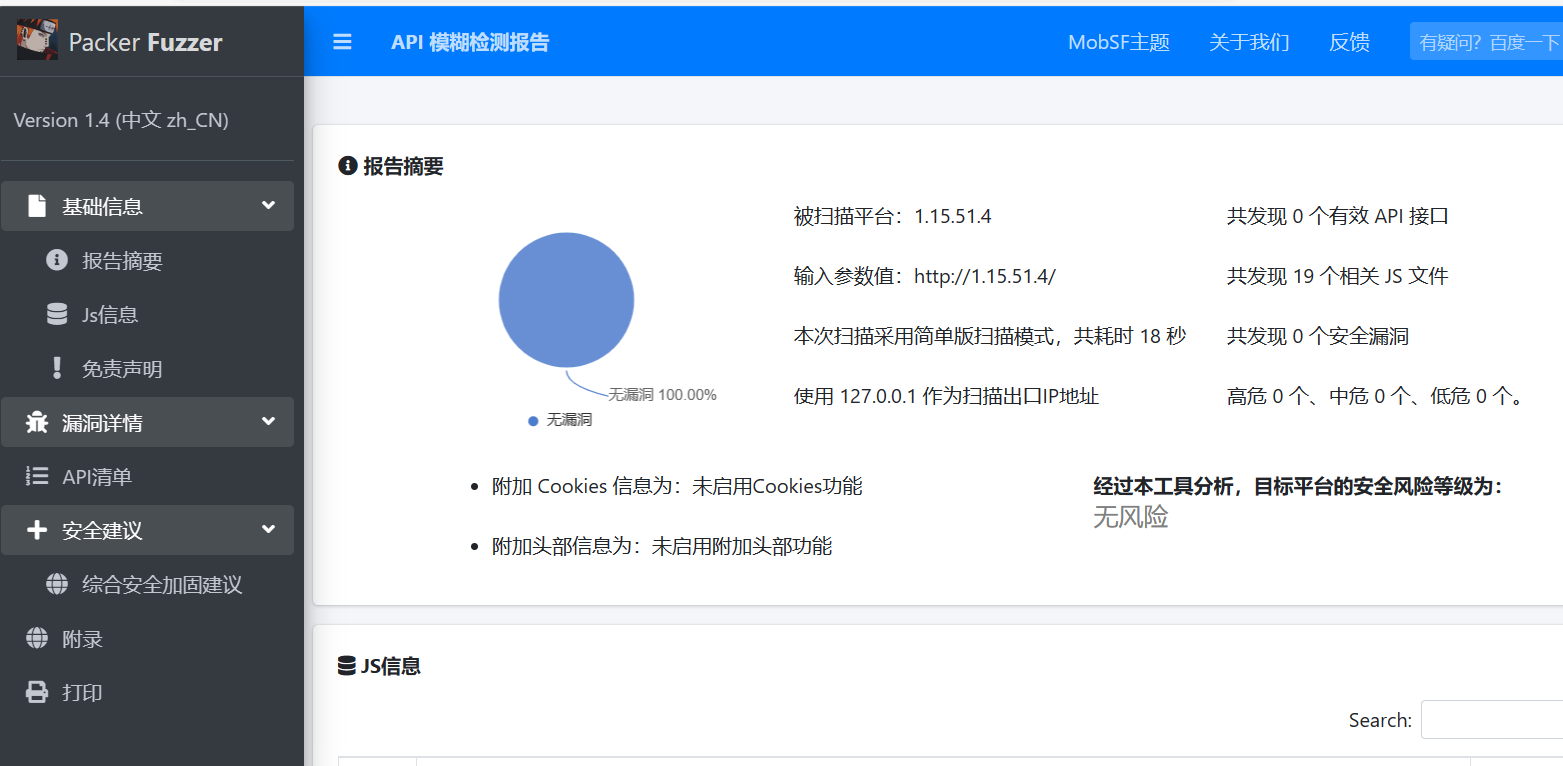The height and width of the screenshot is (766, 1563).
Task: Click the 输入参数值 URL http://1.15.51.4/
Action: point(985,276)
